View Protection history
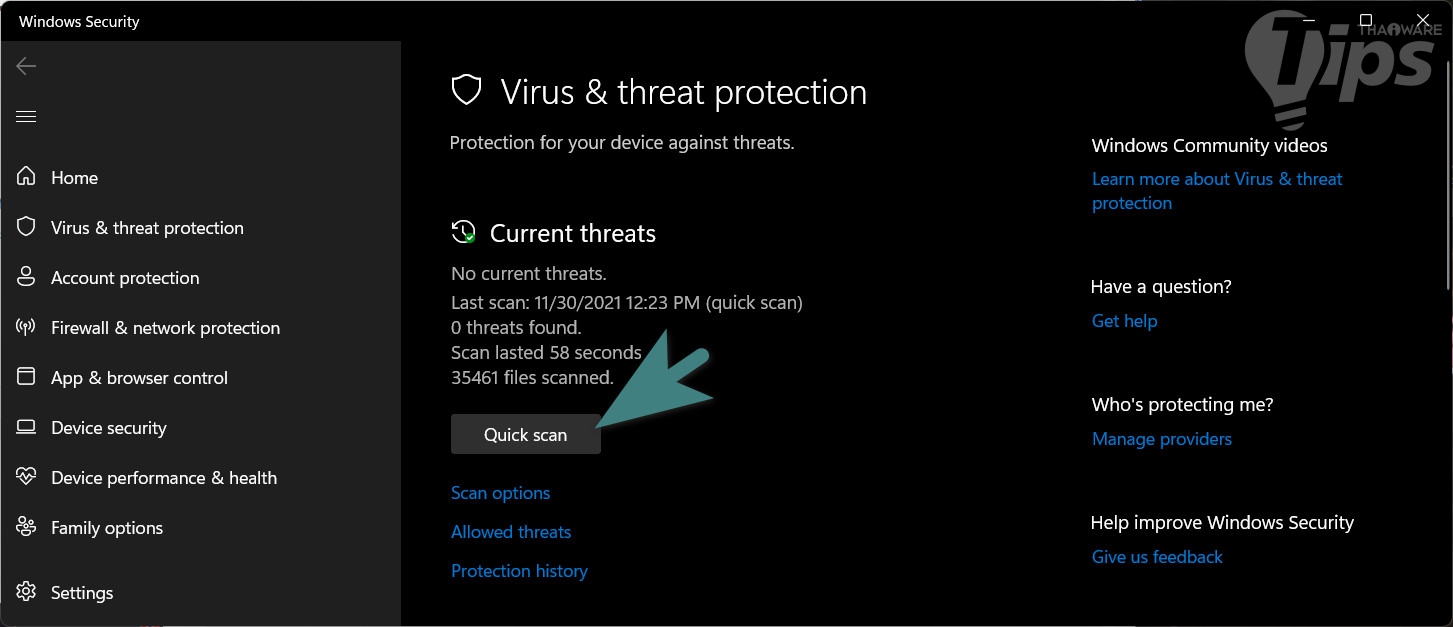This screenshot has height=627, width=1453. 519,571
